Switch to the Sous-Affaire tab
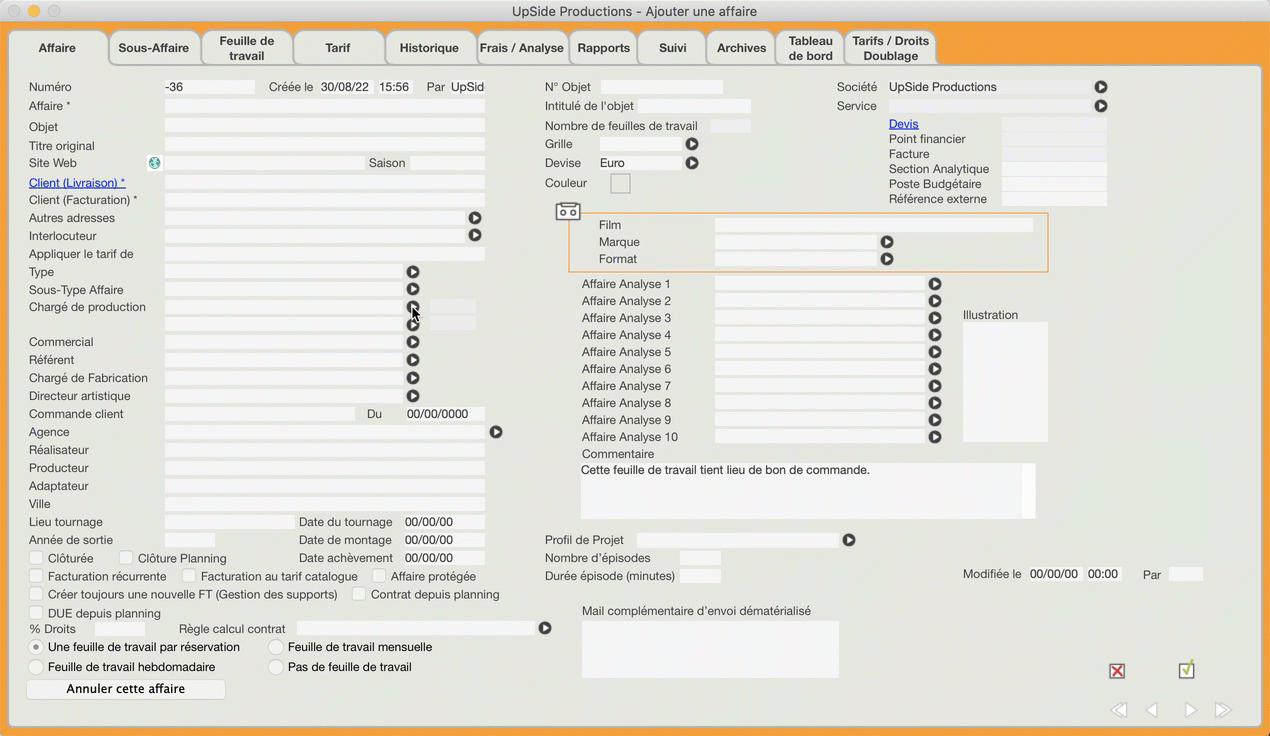Screen dimensions: 1270x736 [154, 48]
